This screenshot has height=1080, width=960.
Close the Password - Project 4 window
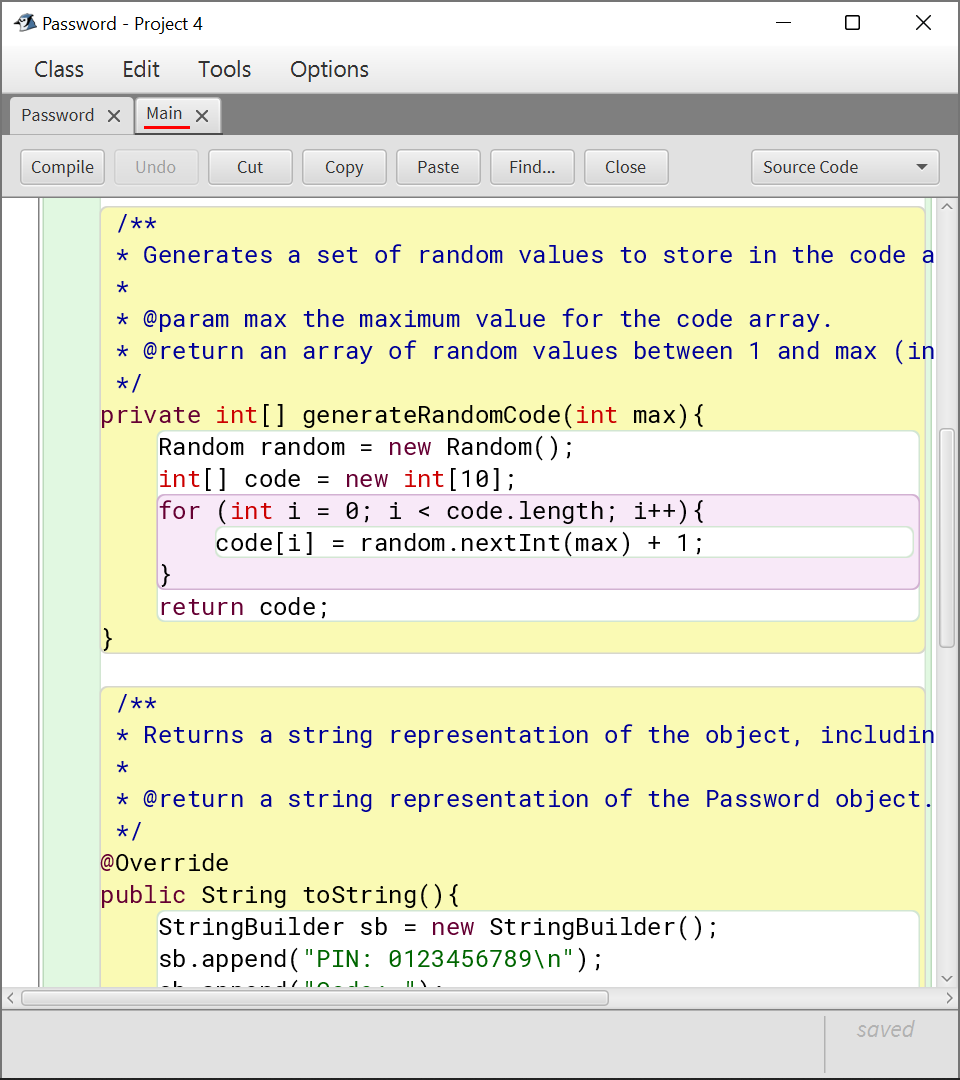[x=924, y=23]
